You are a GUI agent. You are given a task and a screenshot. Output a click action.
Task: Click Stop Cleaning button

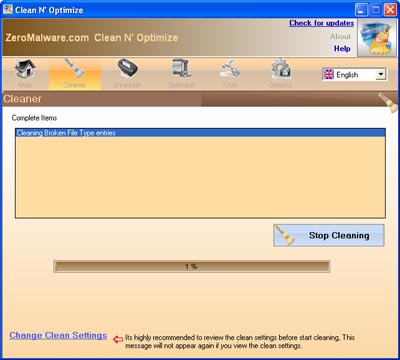[329, 235]
